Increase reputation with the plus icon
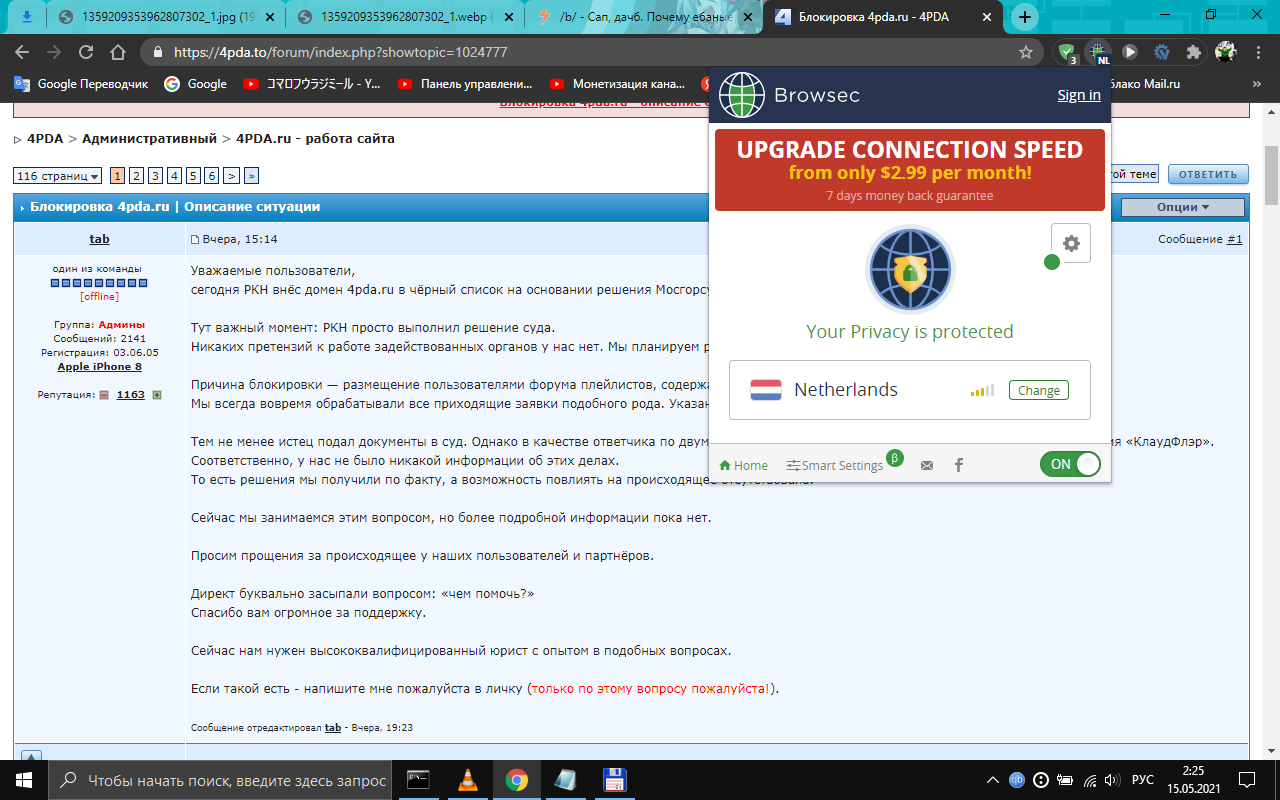The image size is (1280, 800). 156,395
